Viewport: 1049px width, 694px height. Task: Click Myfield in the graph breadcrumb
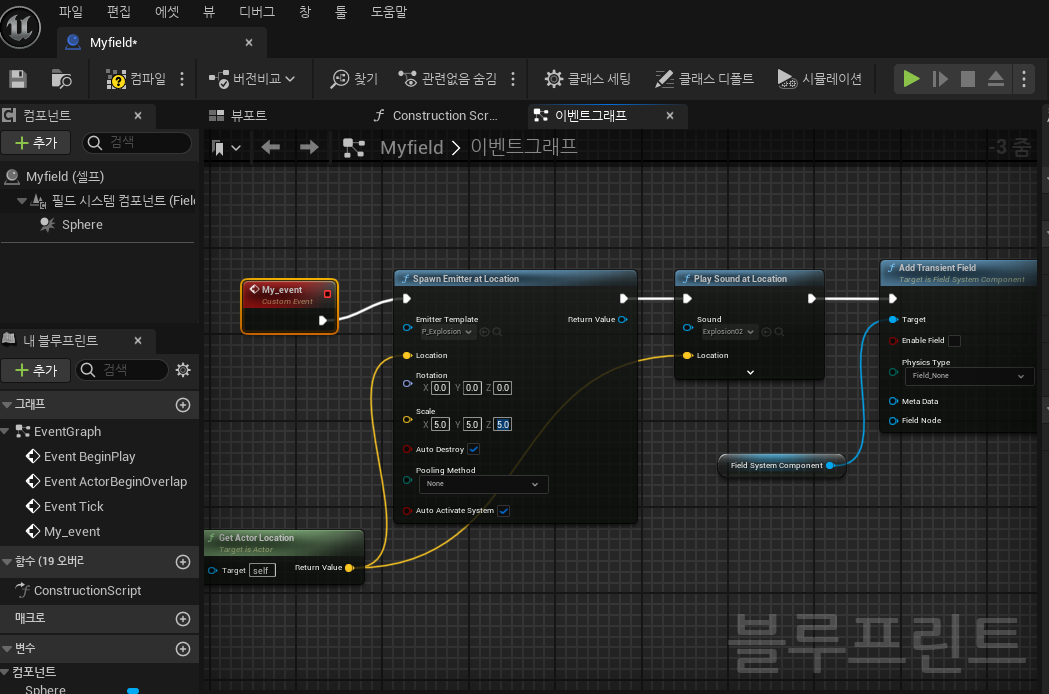click(x=411, y=147)
